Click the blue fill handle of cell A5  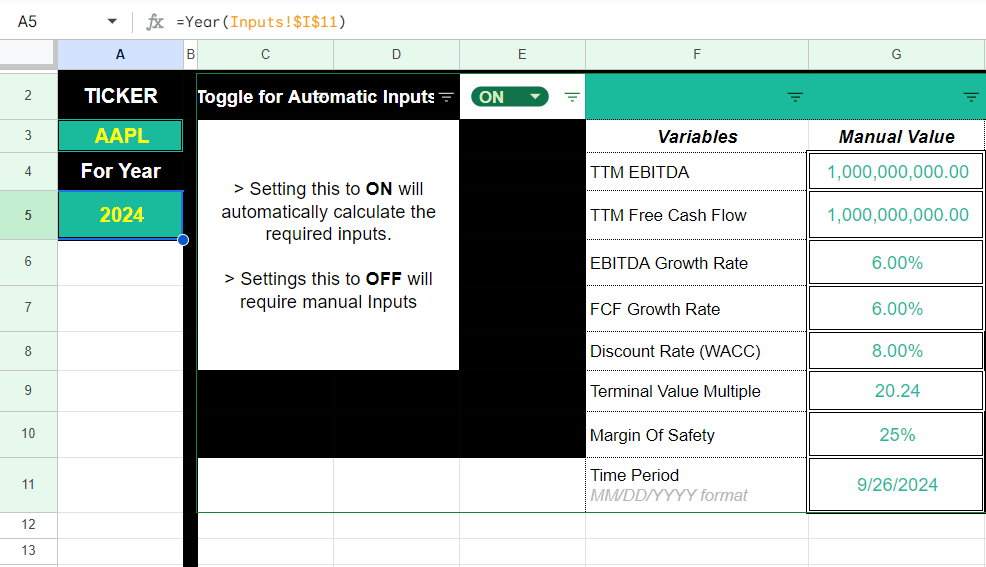(183, 240)
